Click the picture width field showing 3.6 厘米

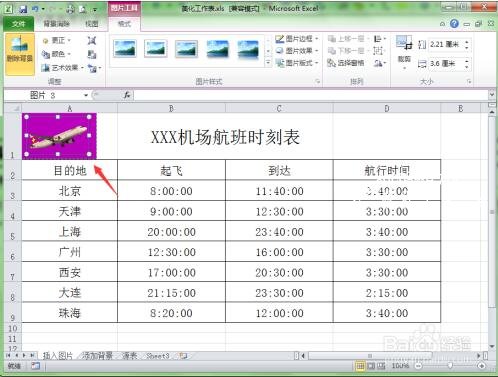[445, 64]
